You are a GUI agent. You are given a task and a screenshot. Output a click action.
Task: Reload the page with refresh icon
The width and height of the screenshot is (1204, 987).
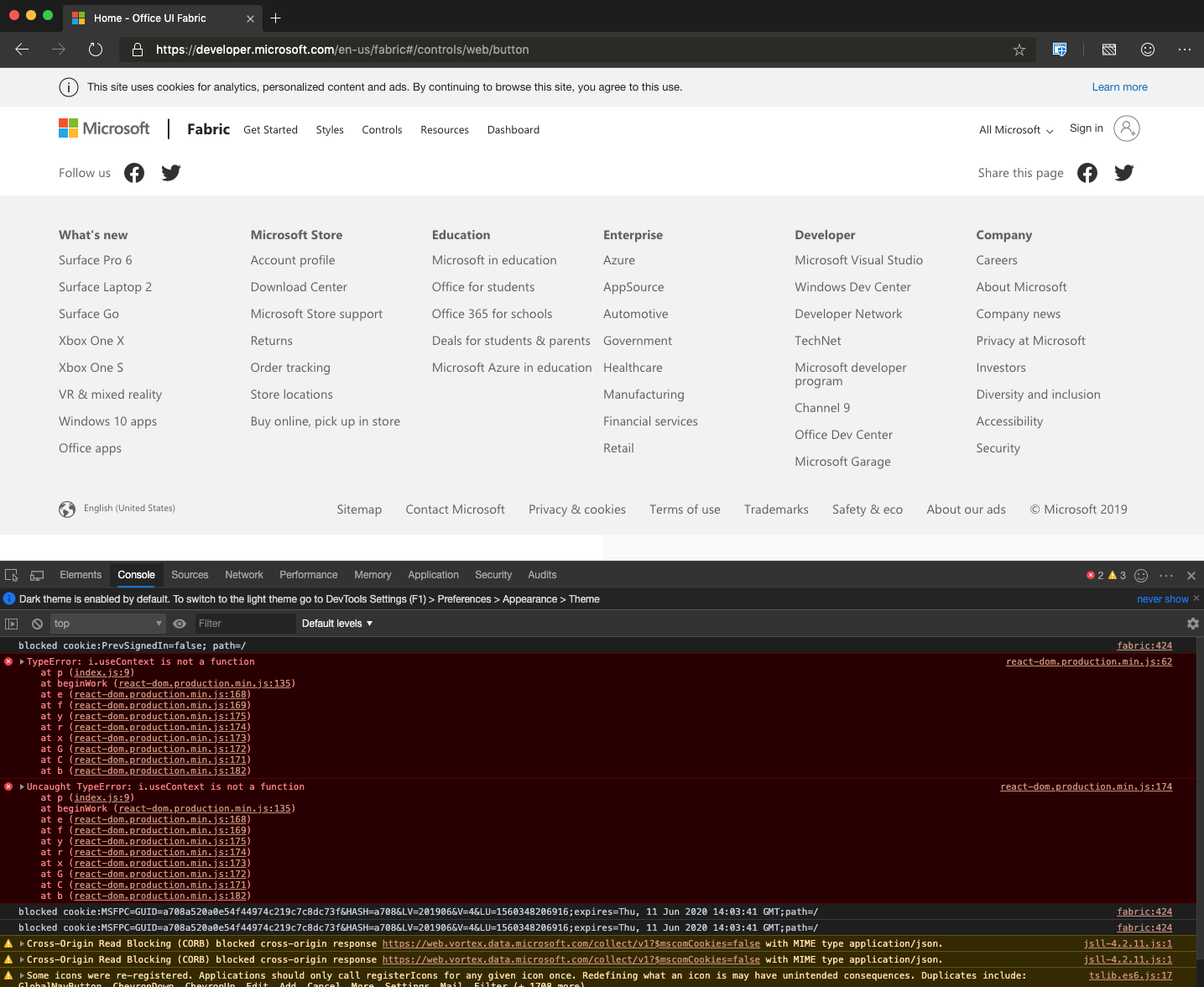point(96,50)
